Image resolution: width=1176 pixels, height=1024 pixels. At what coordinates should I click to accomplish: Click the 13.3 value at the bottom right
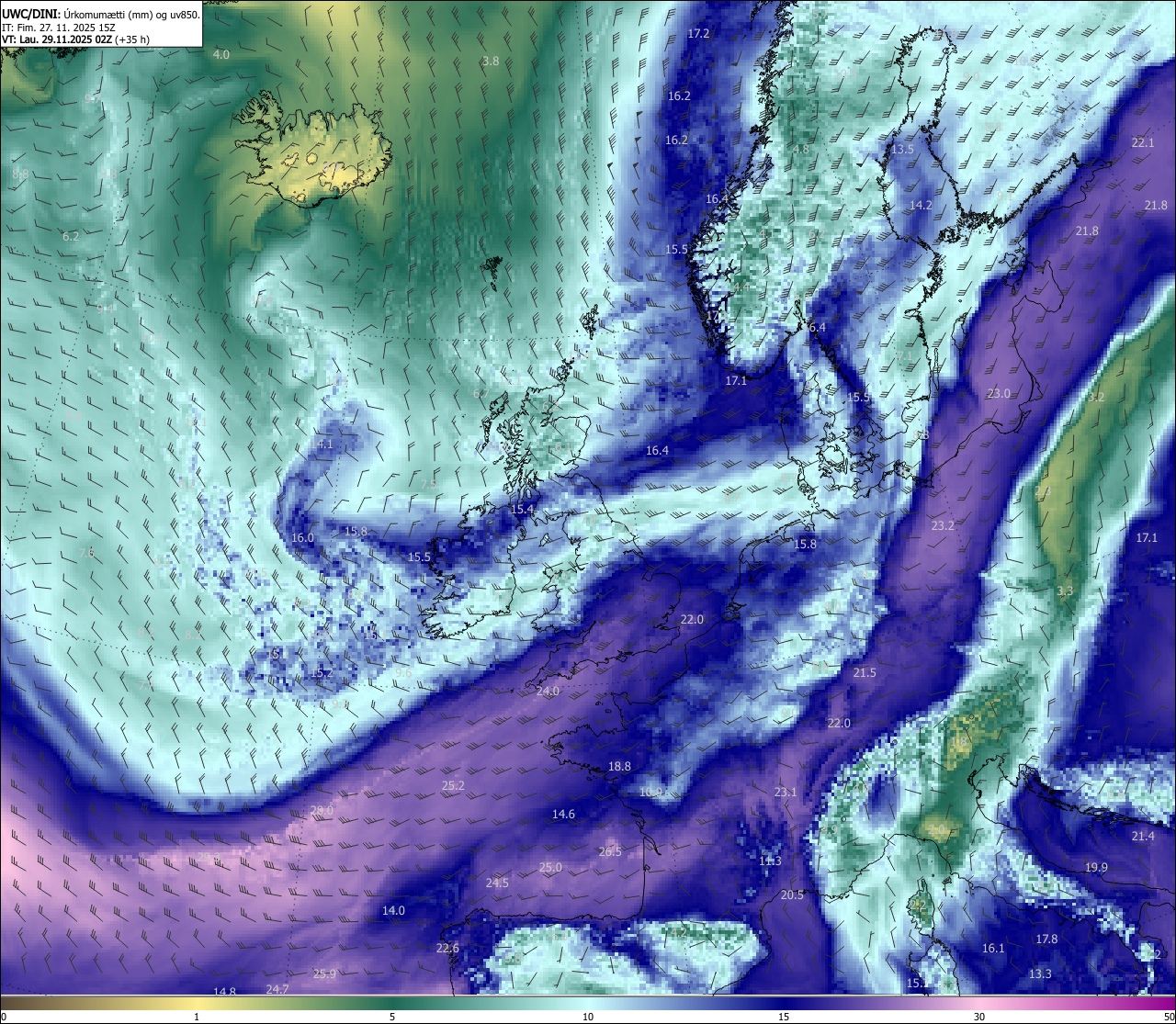1040,974
